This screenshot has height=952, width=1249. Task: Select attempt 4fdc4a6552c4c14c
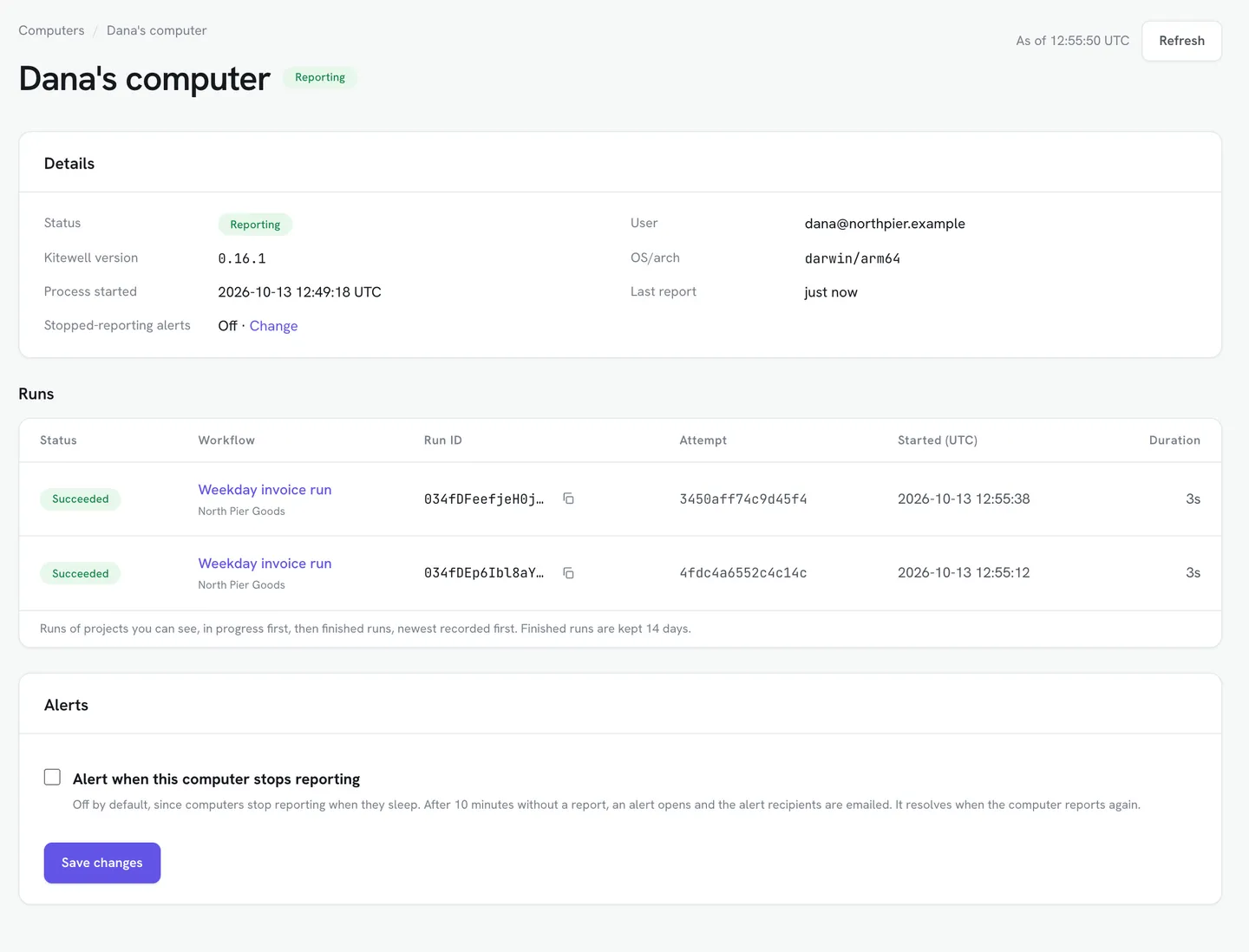click(743, 573)
